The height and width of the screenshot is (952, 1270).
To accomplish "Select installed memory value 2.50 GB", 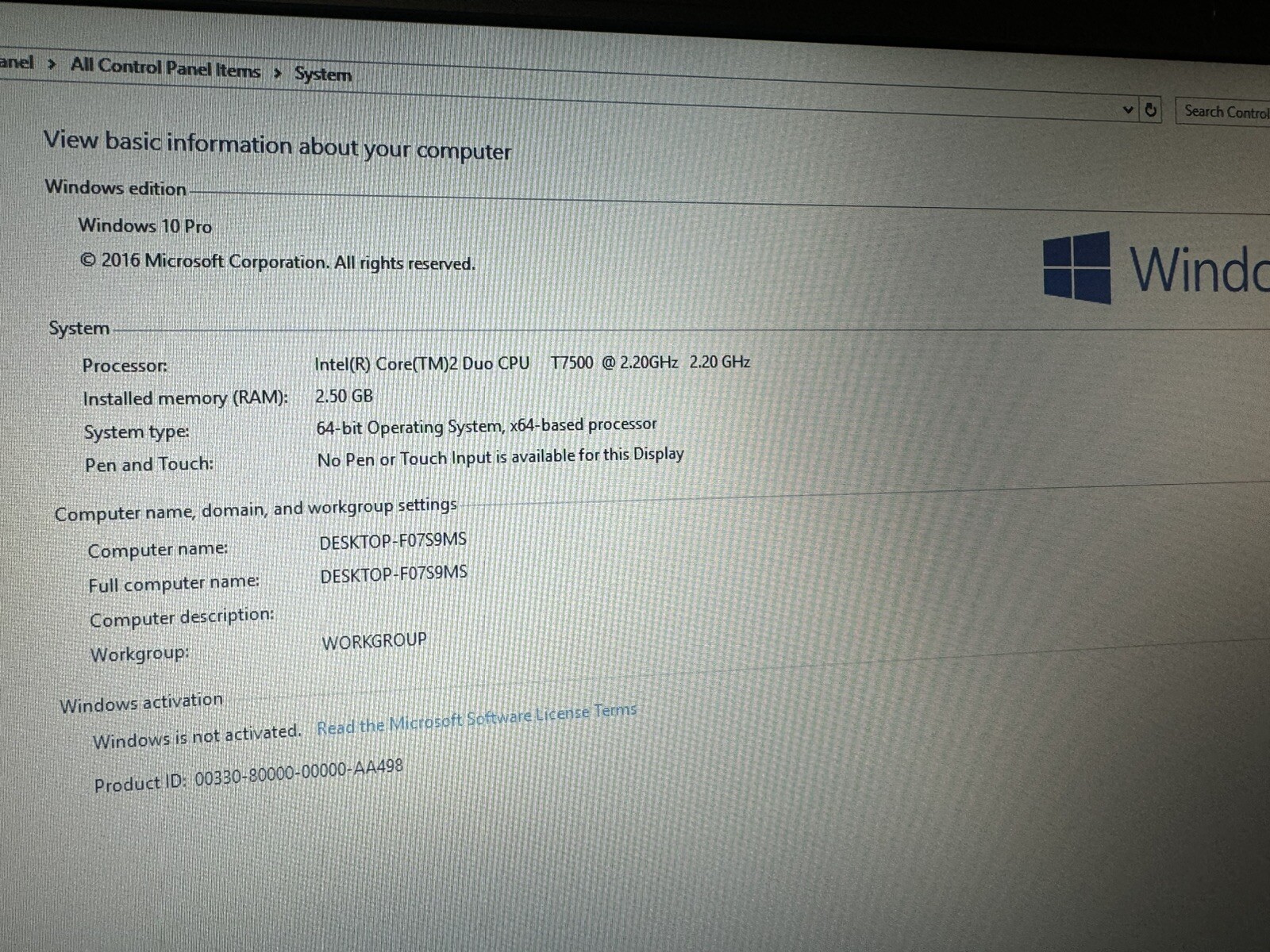I will pyautogui.click(x=344, y=396).
